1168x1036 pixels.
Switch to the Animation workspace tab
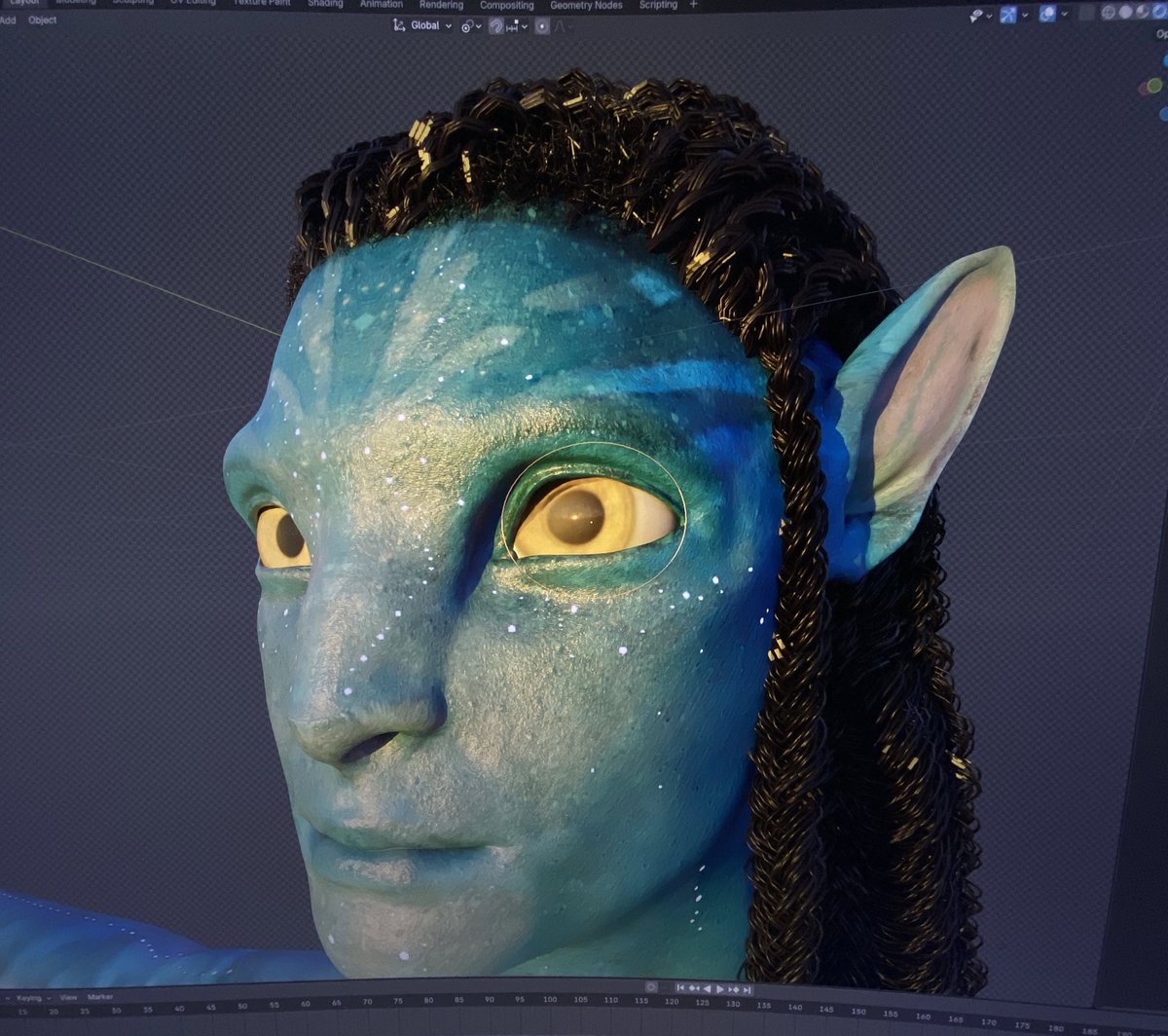pos(381,4)
